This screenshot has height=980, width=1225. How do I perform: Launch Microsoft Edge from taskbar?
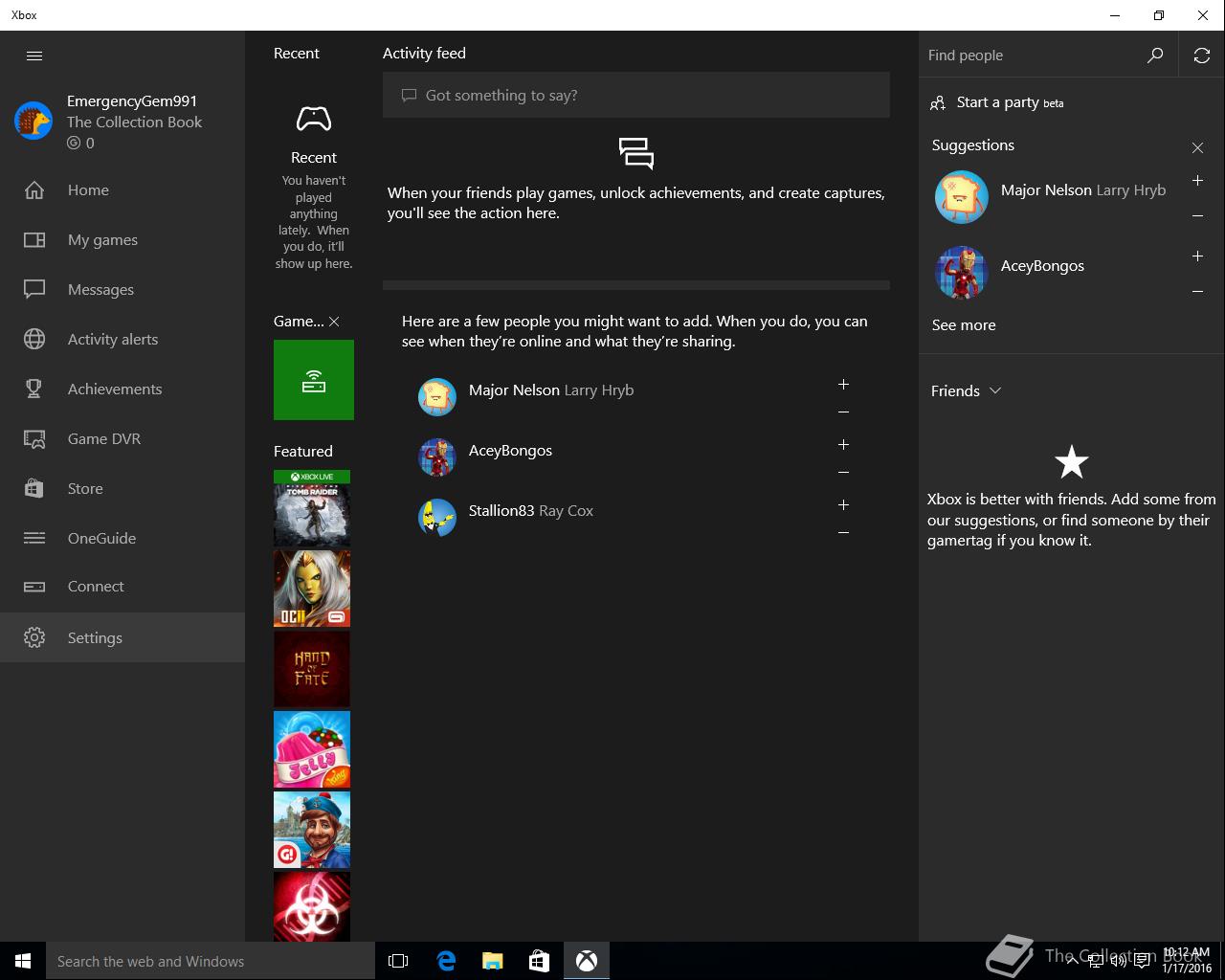pos(446,961)
